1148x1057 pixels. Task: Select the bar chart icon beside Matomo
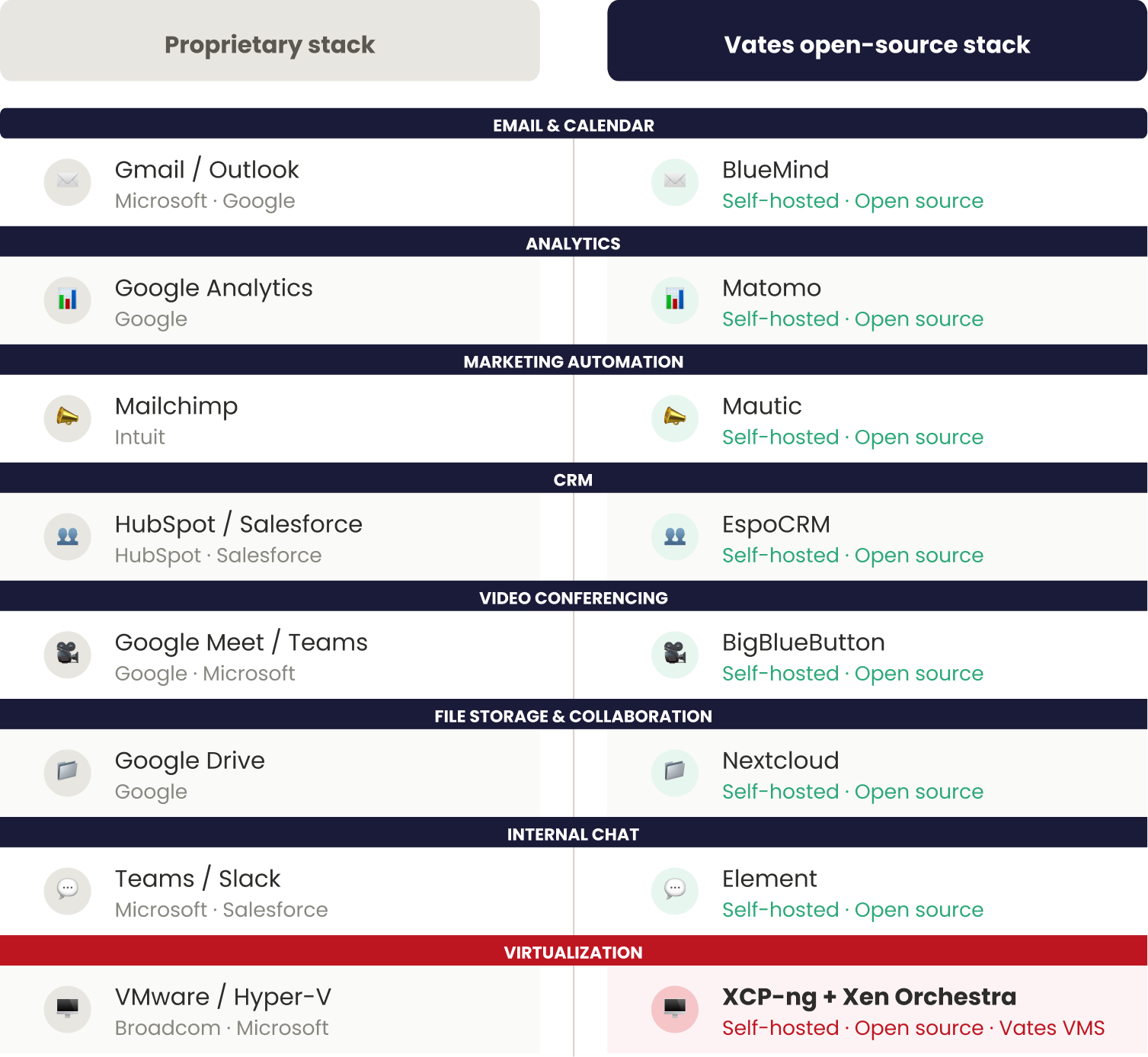(x=675, y=300)
